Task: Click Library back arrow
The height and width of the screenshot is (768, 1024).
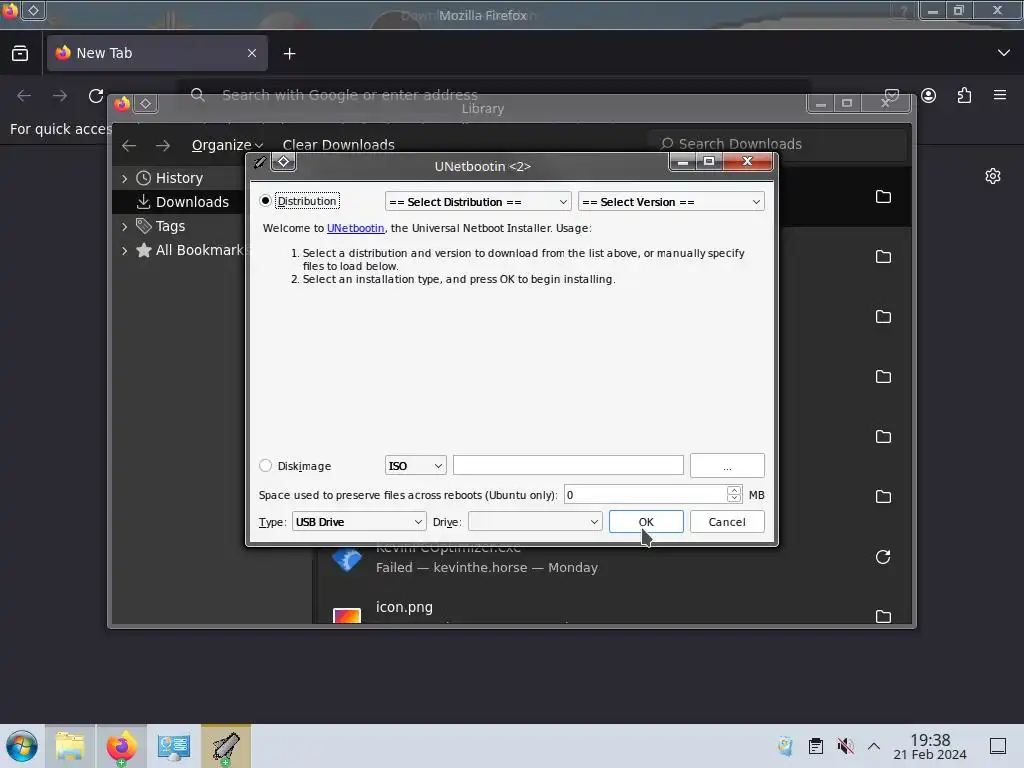Action: tap(129, 145)
